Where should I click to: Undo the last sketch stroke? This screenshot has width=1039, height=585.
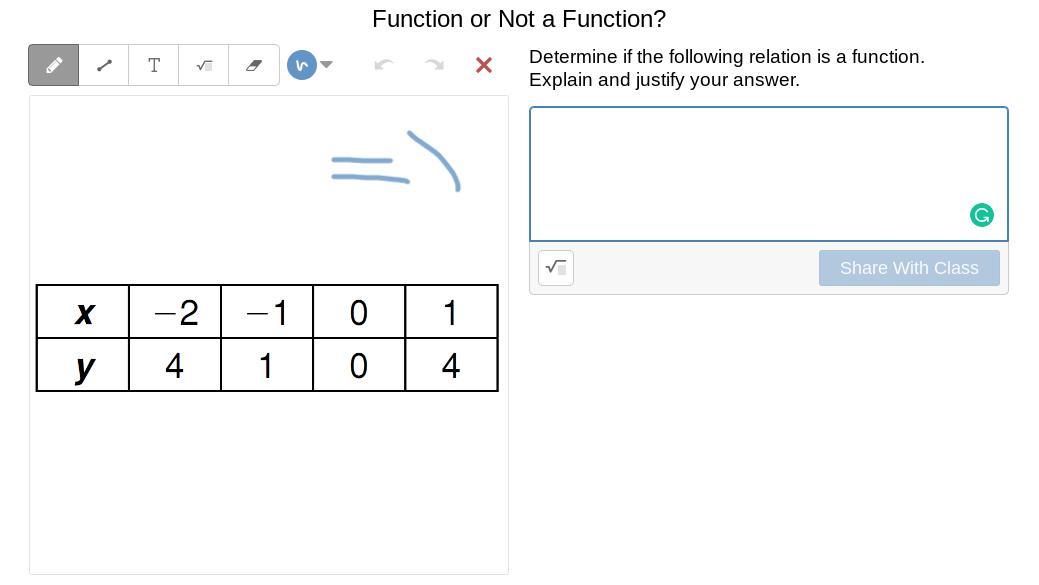[x=383, y=65]
